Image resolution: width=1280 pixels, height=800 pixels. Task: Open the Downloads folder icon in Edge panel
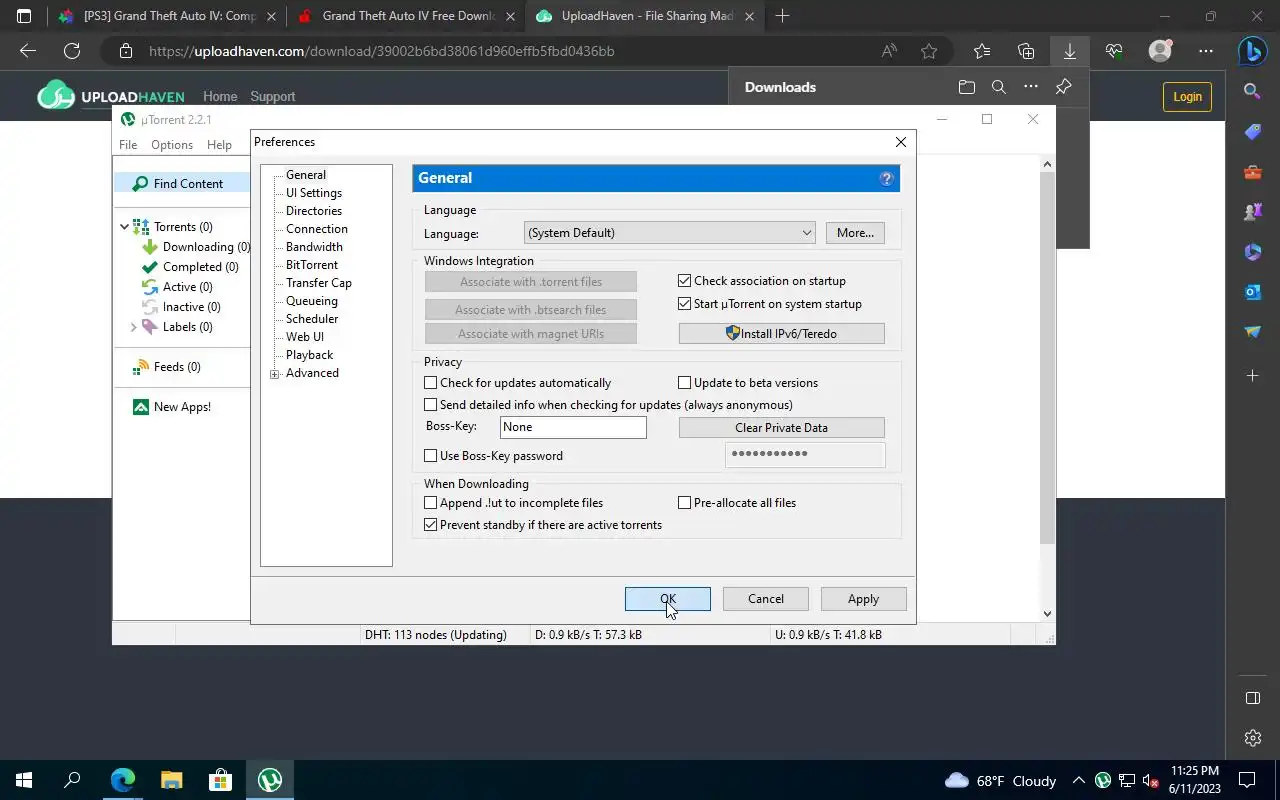(x=966, y=87)
